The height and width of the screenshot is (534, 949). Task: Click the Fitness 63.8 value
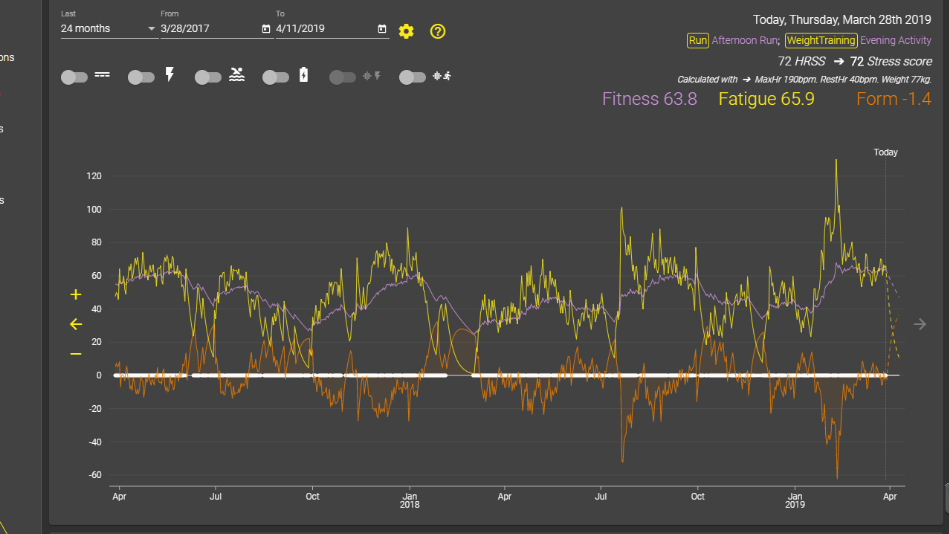click(x=649, y=99)
